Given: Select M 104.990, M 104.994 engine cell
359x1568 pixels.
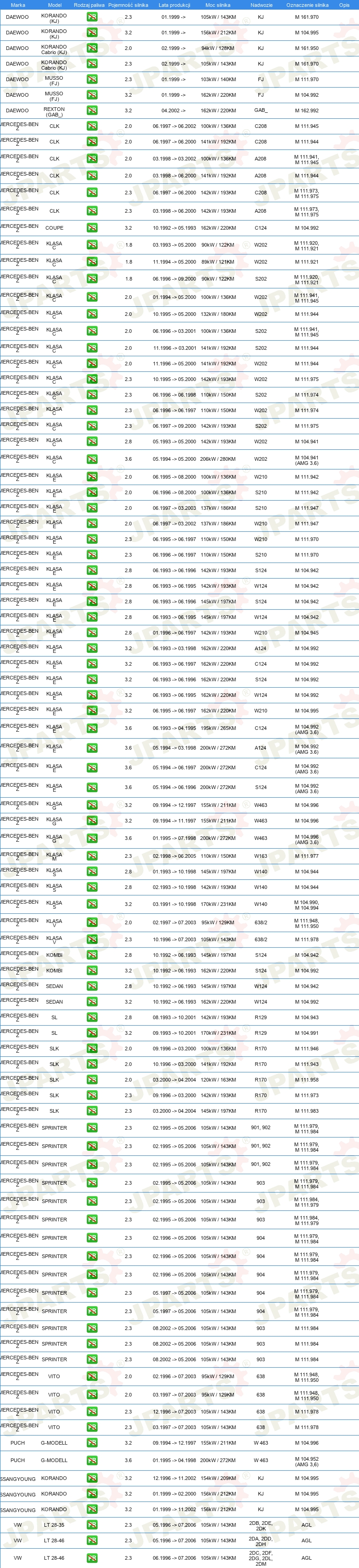Looking at the screenshot, I should coord(307,905).
